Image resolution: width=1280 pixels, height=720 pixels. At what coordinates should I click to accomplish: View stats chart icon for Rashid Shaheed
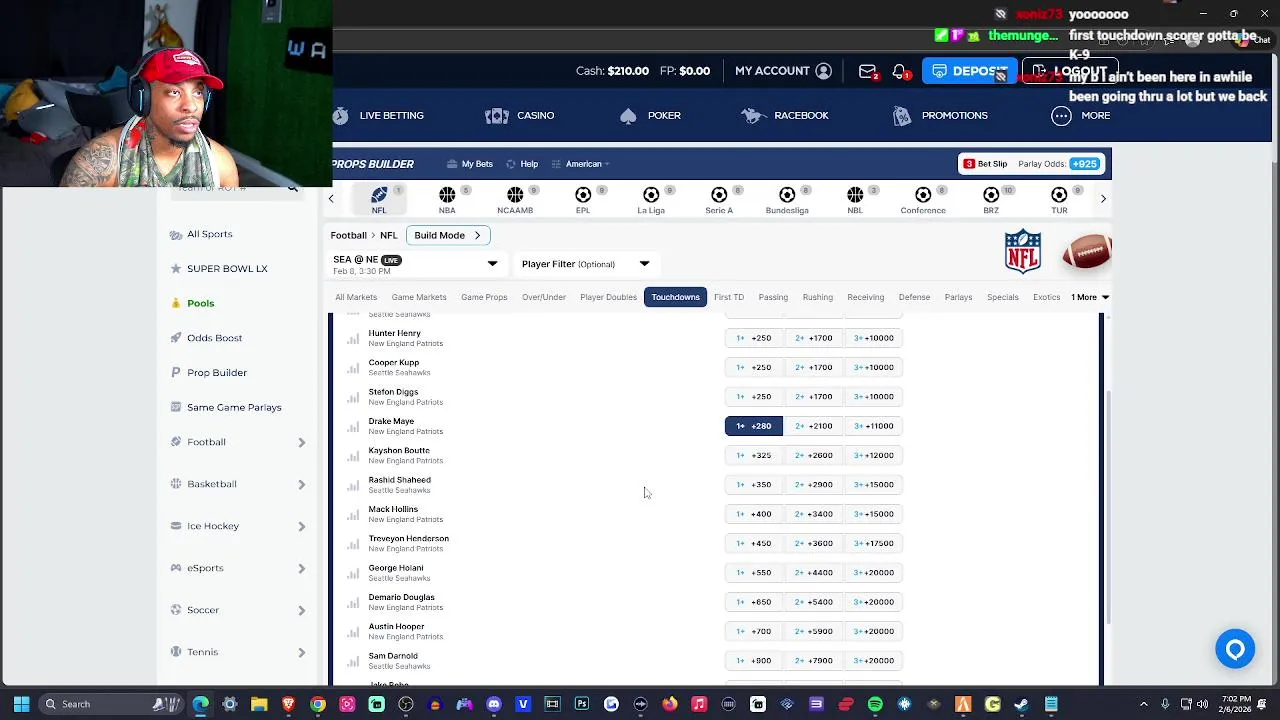pyautogui.click(x=353, y=486)
